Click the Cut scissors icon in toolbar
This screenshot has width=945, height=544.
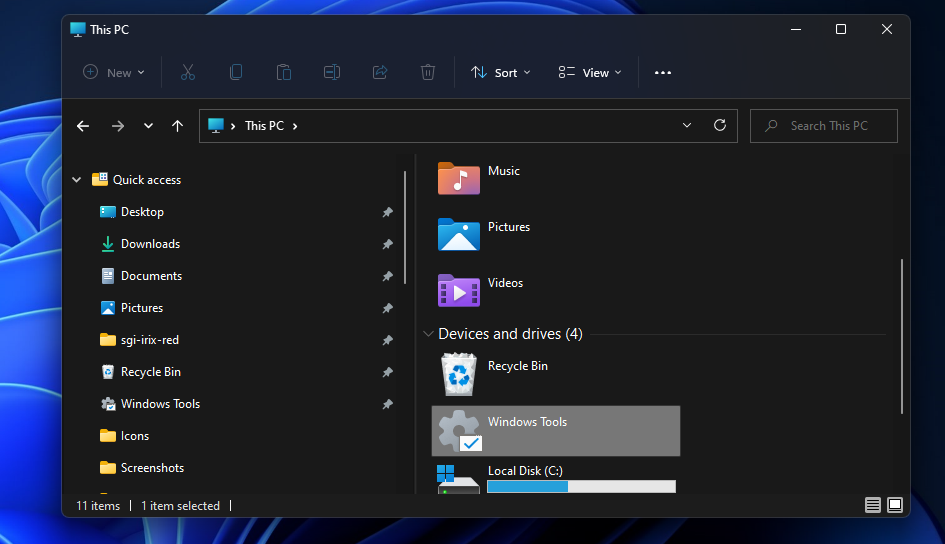click(x=187, y=72)
